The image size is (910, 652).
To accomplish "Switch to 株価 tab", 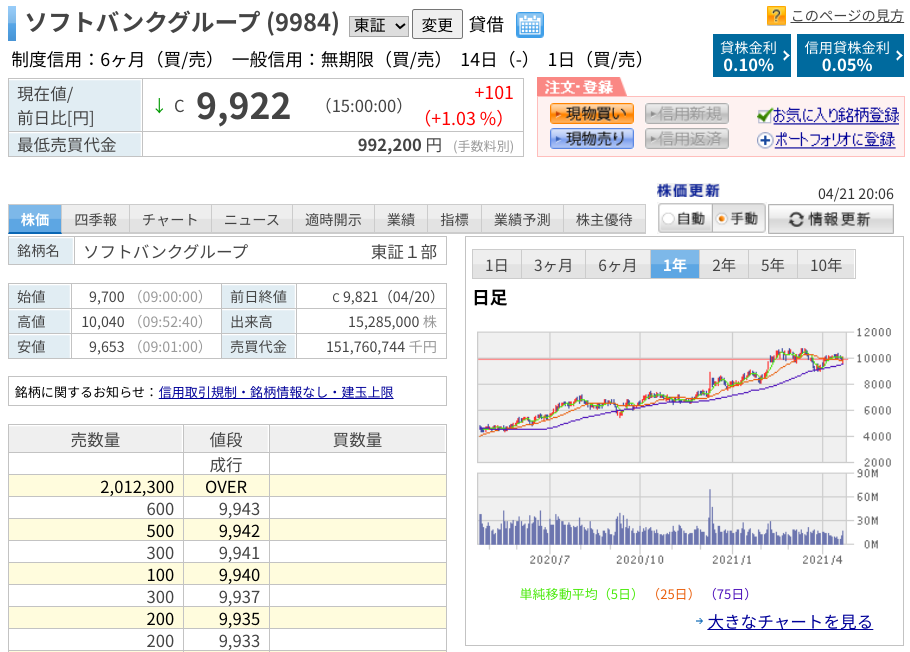I will pyautogui.click(x=35, y=219).
